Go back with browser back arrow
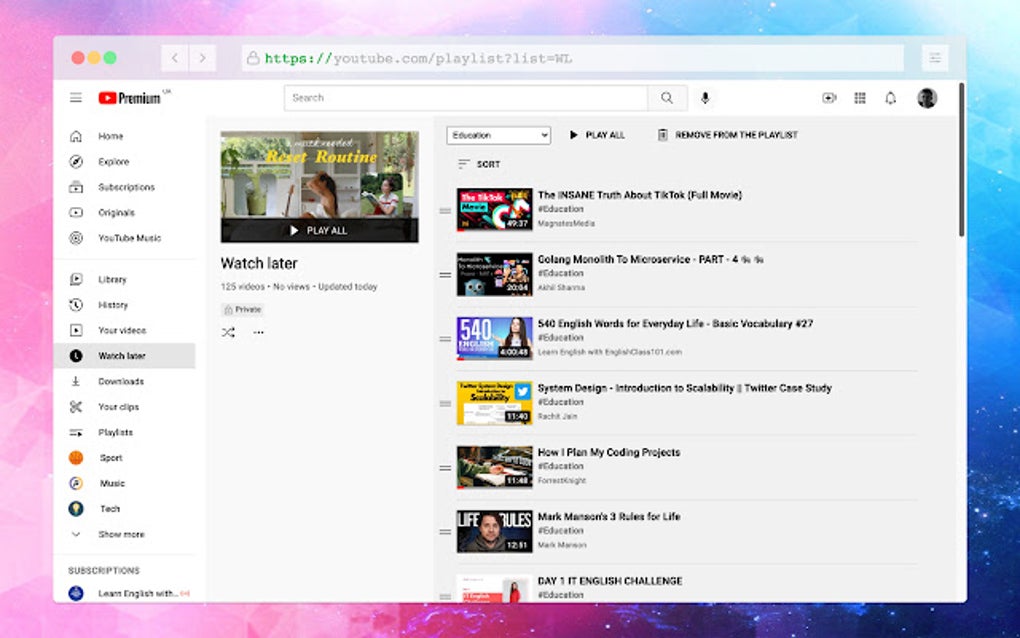Viewport: 1020px width, 638px height. 174,58
